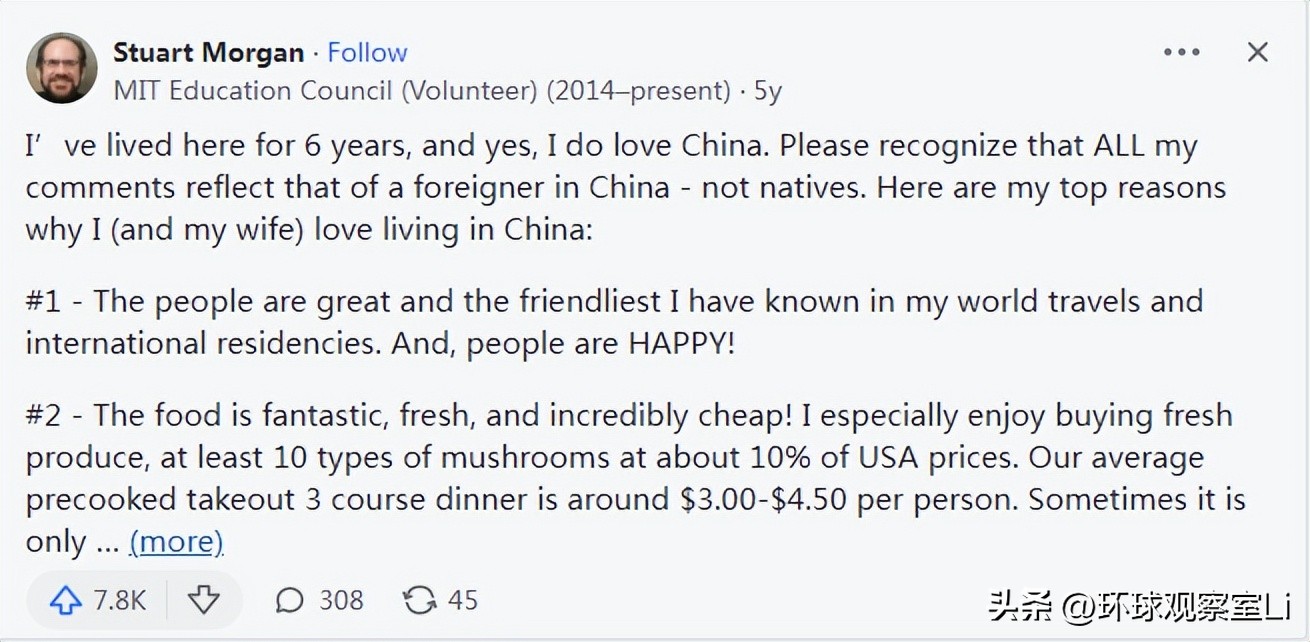Screen dimensions: 1310x642
Task: Toggle follow status for Stuart Morgan
Action: point(368,52)
